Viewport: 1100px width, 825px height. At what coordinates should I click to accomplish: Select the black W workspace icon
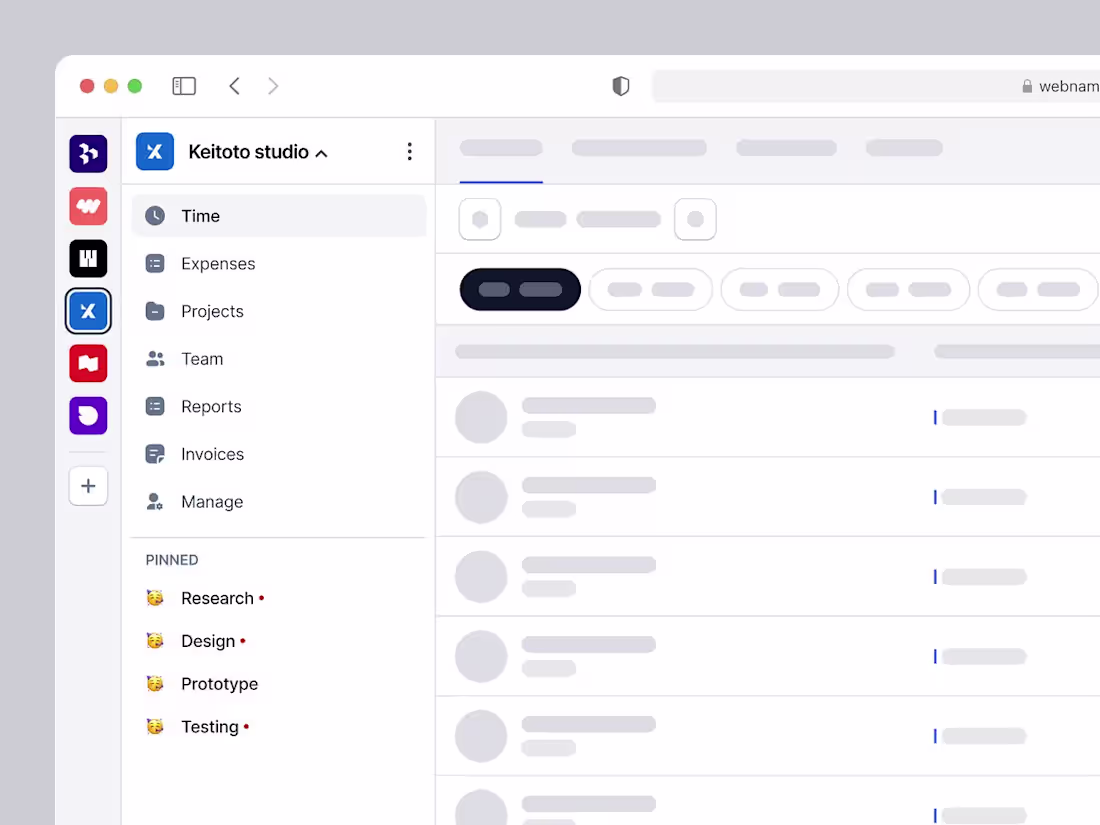tap(88, 258)
